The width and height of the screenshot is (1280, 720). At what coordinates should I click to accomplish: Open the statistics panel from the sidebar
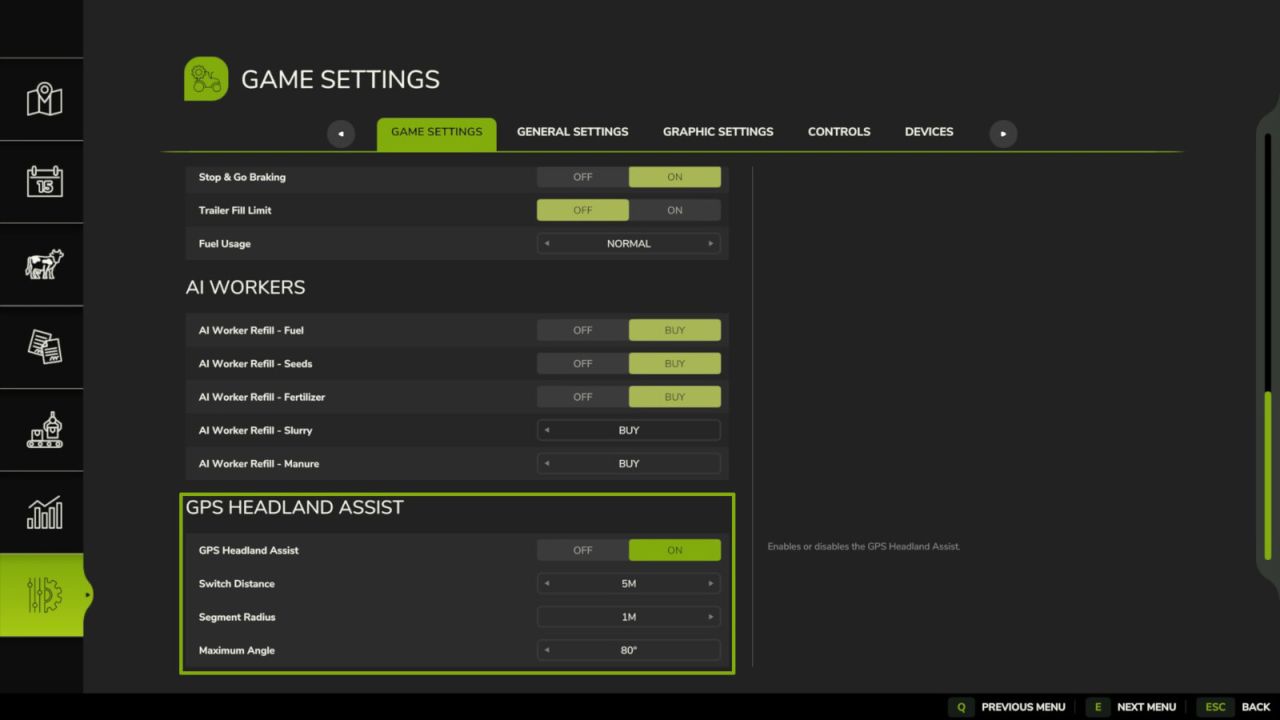click(42, 513)
